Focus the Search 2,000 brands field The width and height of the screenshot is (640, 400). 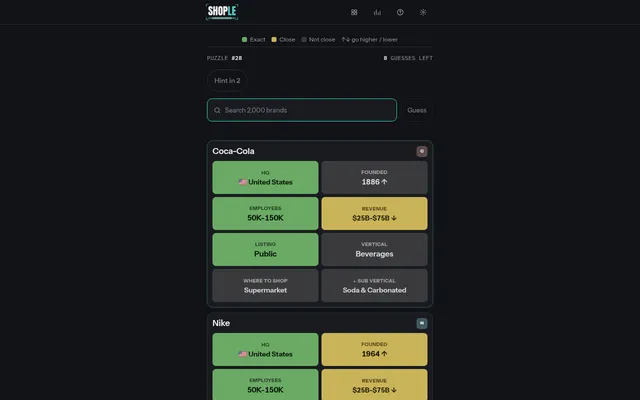pos(302,110)
